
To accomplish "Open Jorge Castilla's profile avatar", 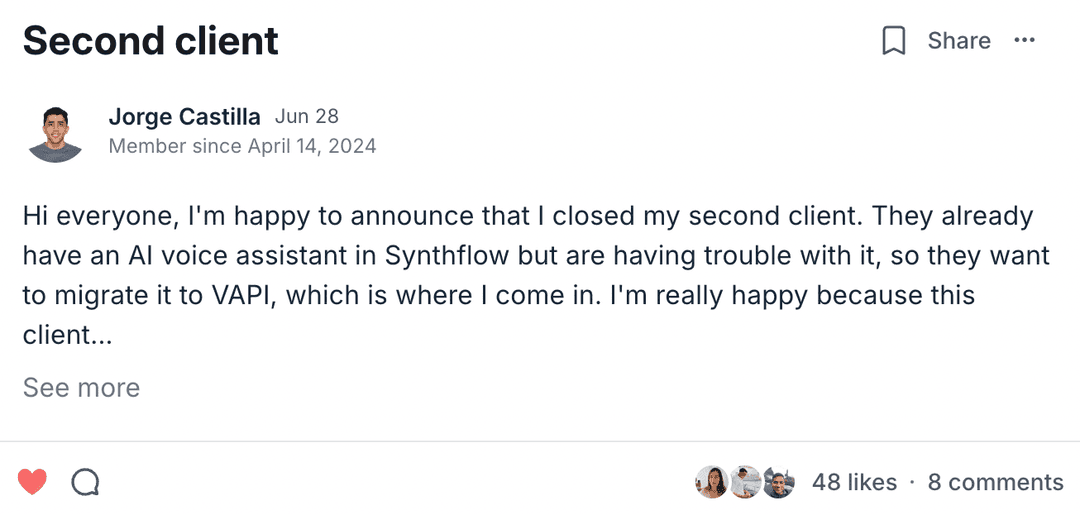I will (55, 134).
